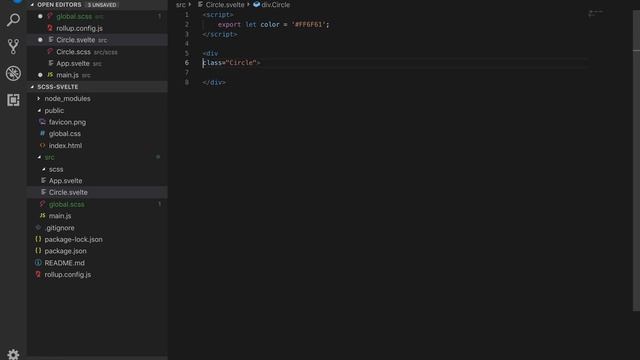
Task: Open main.js in project tree
Action: (60, 216)
